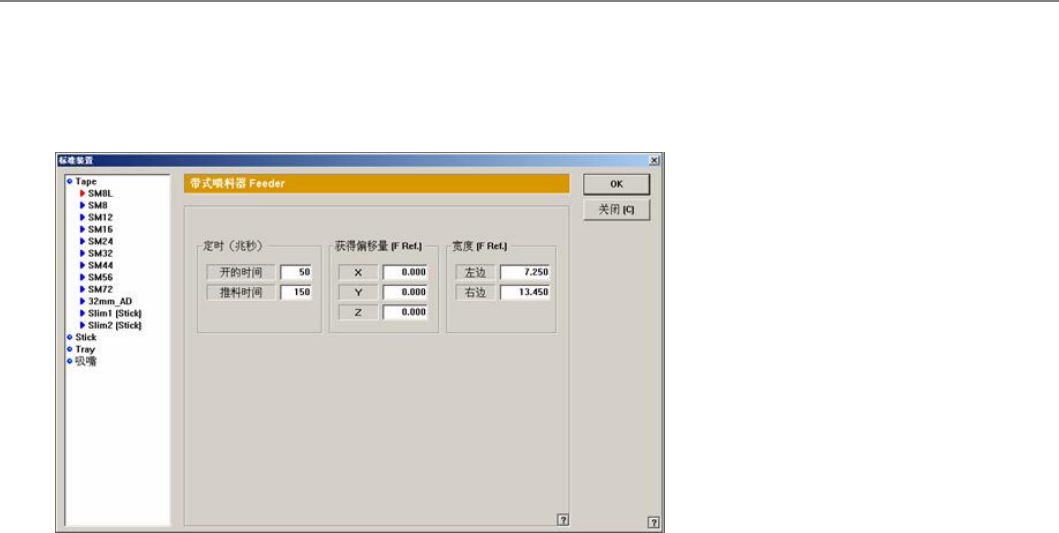The height and width of the screenshot is (533, 1059).
Task: Close the 标准装置 dialog window
Action: (x=654, y=160)
